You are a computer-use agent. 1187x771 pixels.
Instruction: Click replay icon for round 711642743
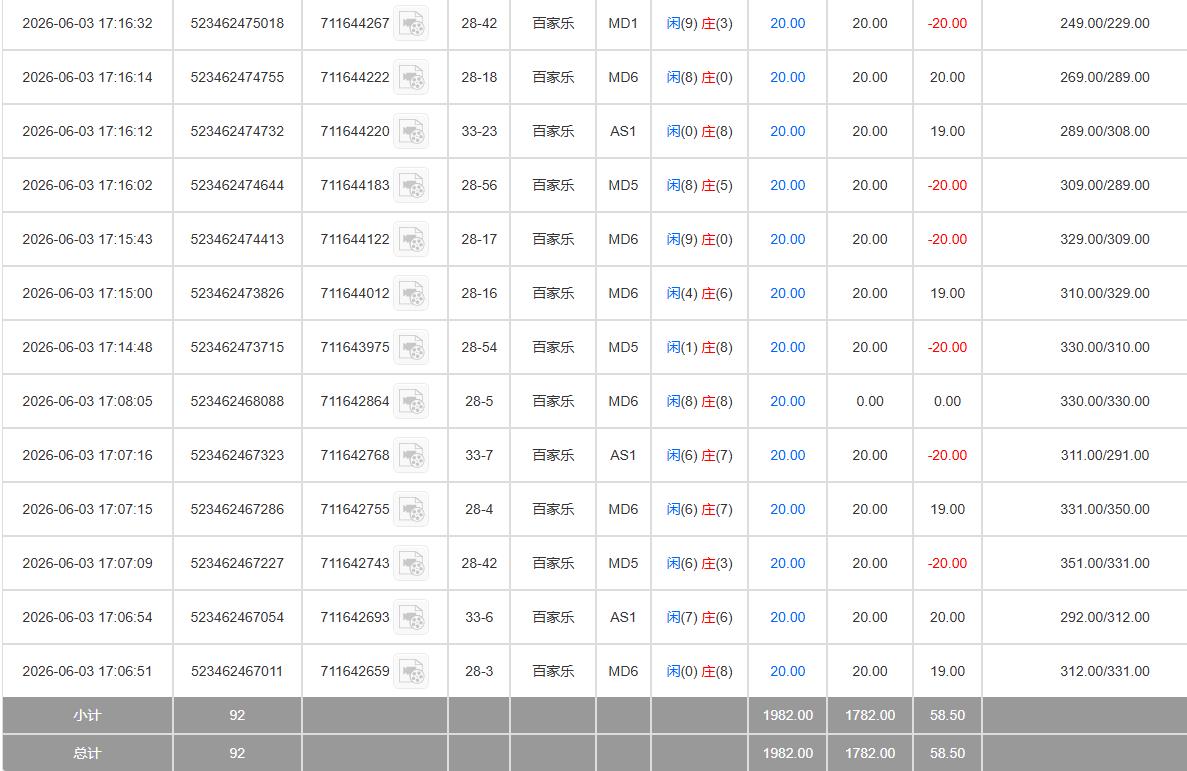[x=412, y=563]
